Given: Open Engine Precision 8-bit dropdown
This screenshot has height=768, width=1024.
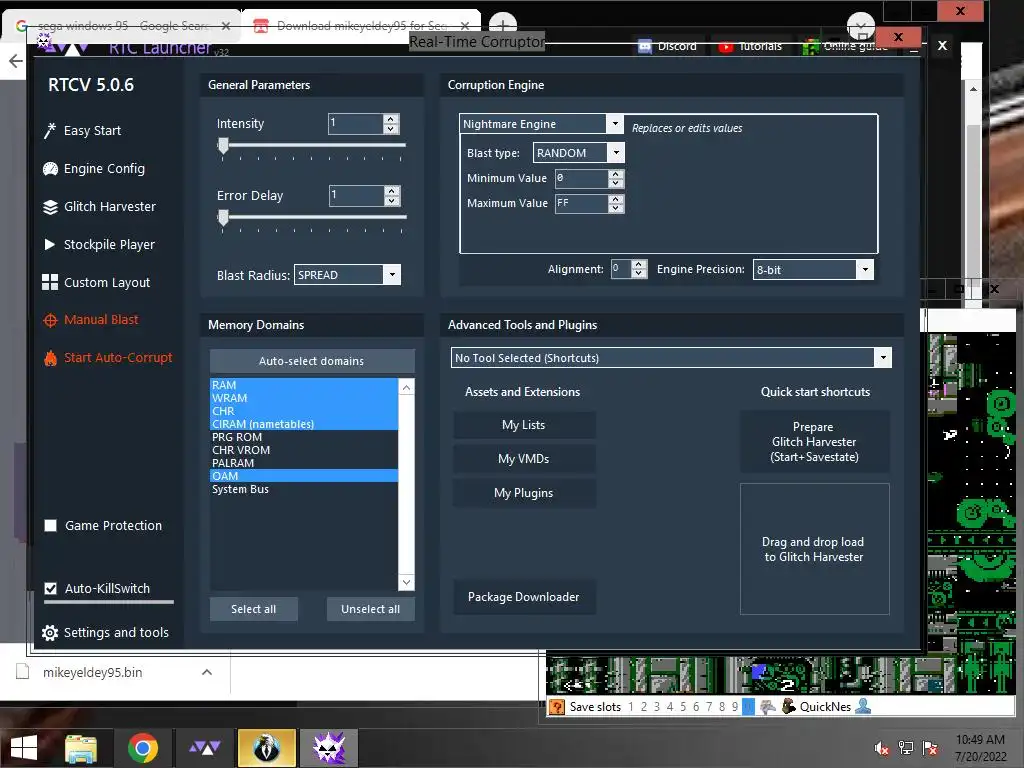Looking at the screenshot, I should tap(865, 269).
